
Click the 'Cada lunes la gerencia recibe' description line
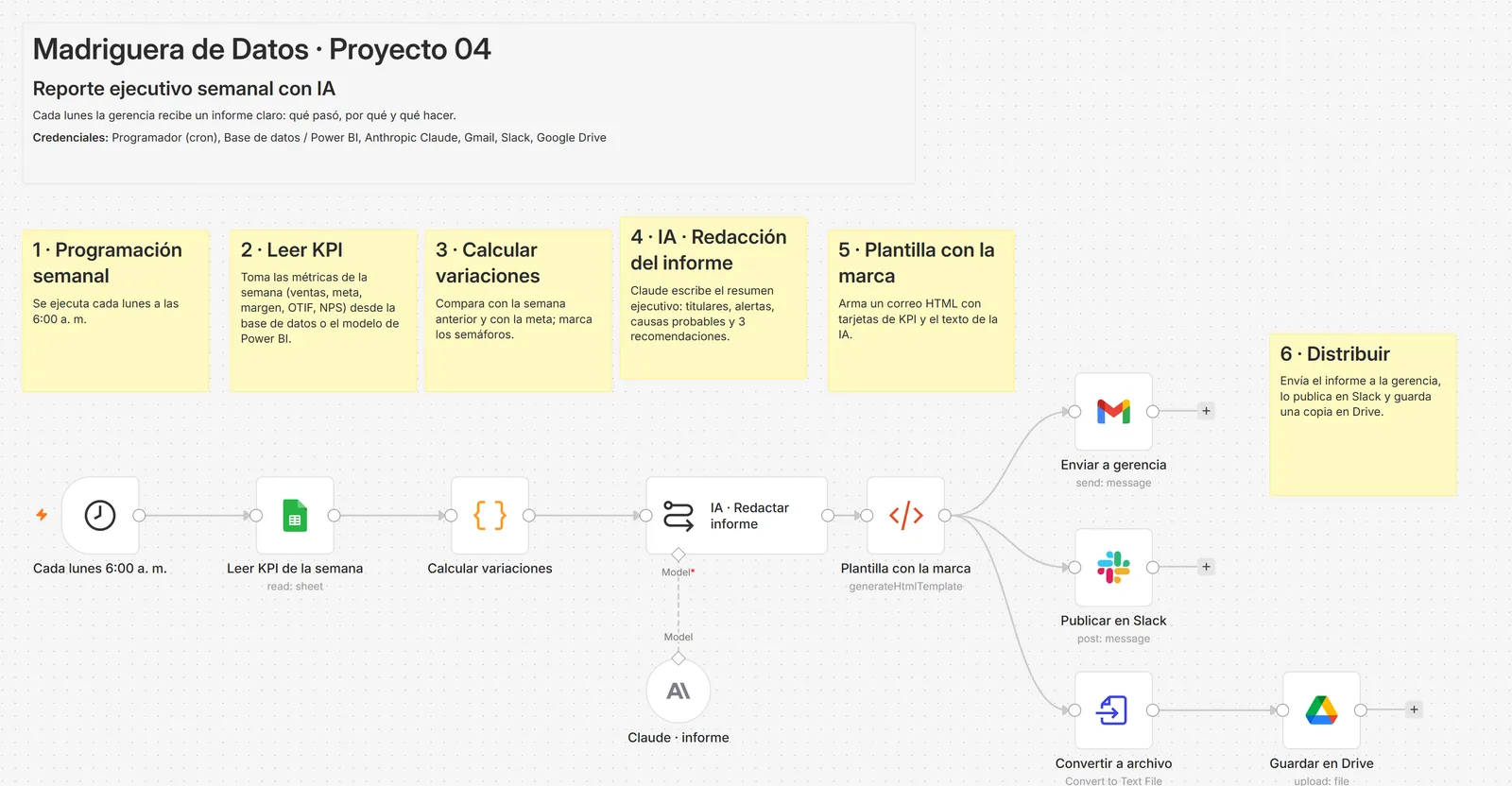[245, 115]
